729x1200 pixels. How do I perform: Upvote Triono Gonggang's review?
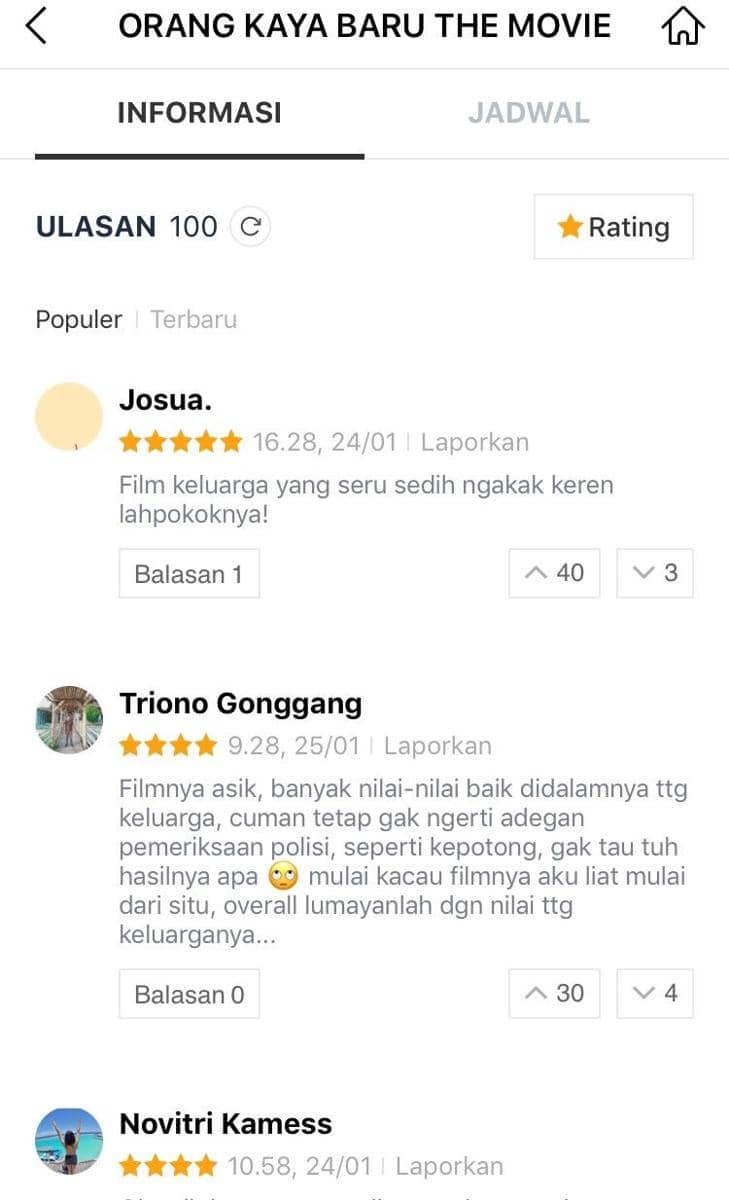coord(554,993)
